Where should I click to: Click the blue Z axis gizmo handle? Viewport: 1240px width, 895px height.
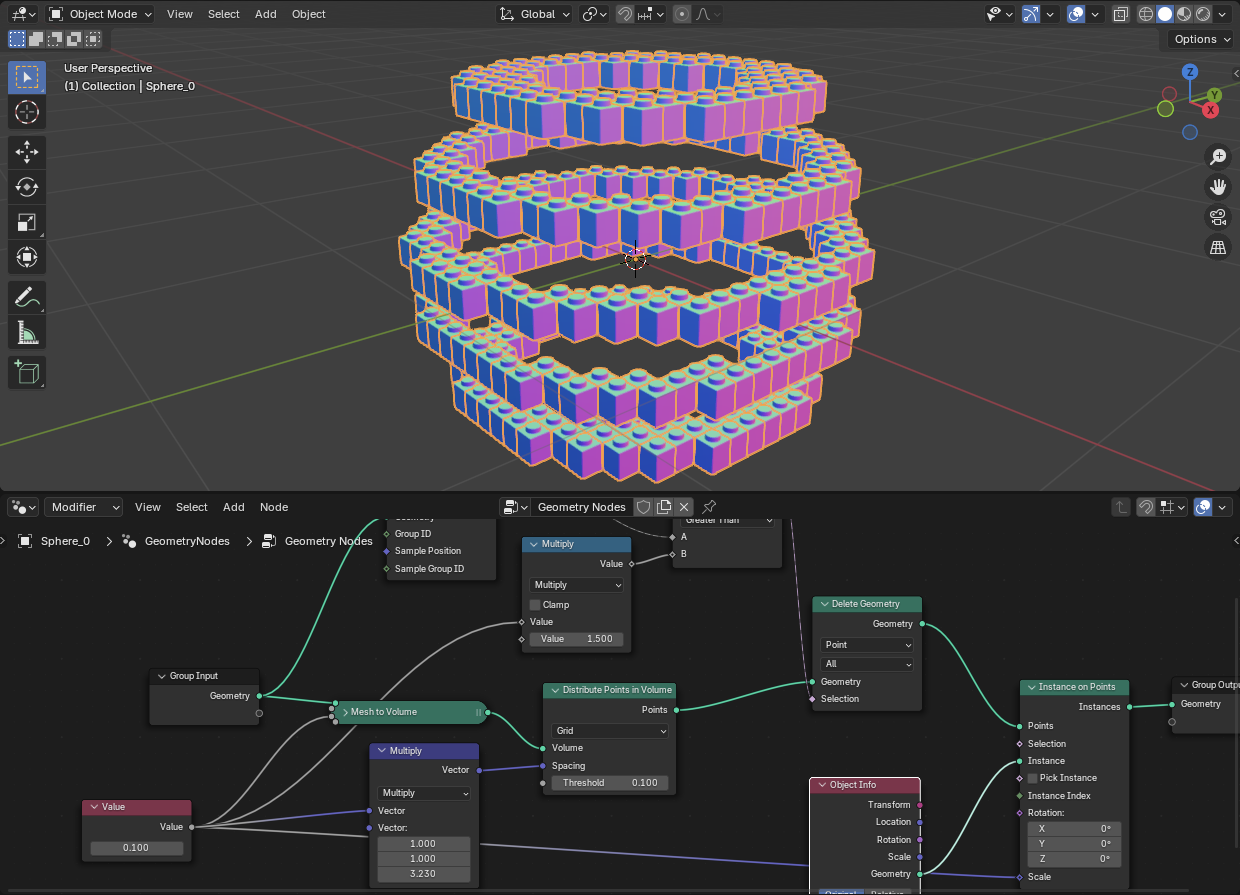1190,72
